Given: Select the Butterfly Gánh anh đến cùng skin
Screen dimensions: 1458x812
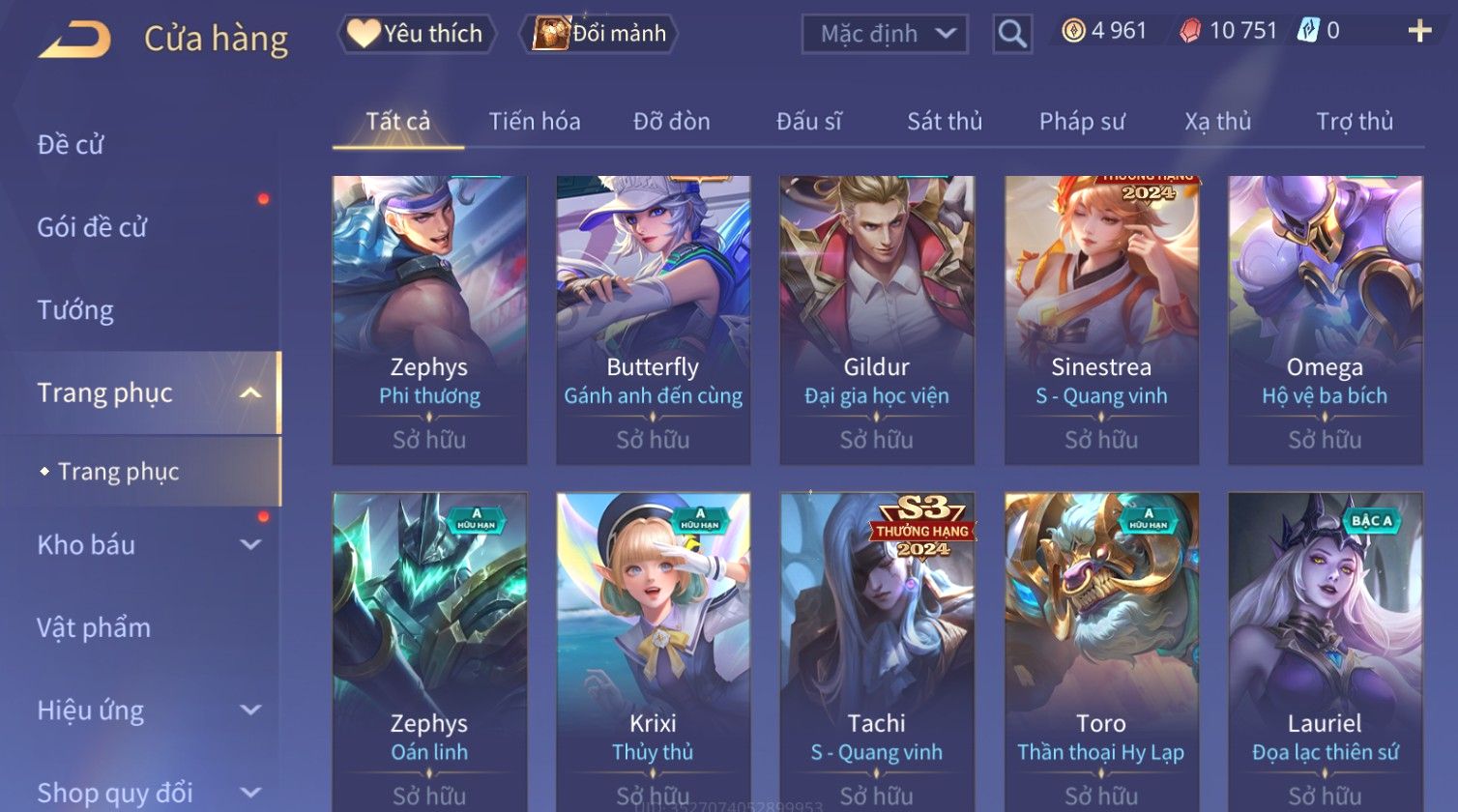Looking at the screenshot, I should (x=654, y=320).
